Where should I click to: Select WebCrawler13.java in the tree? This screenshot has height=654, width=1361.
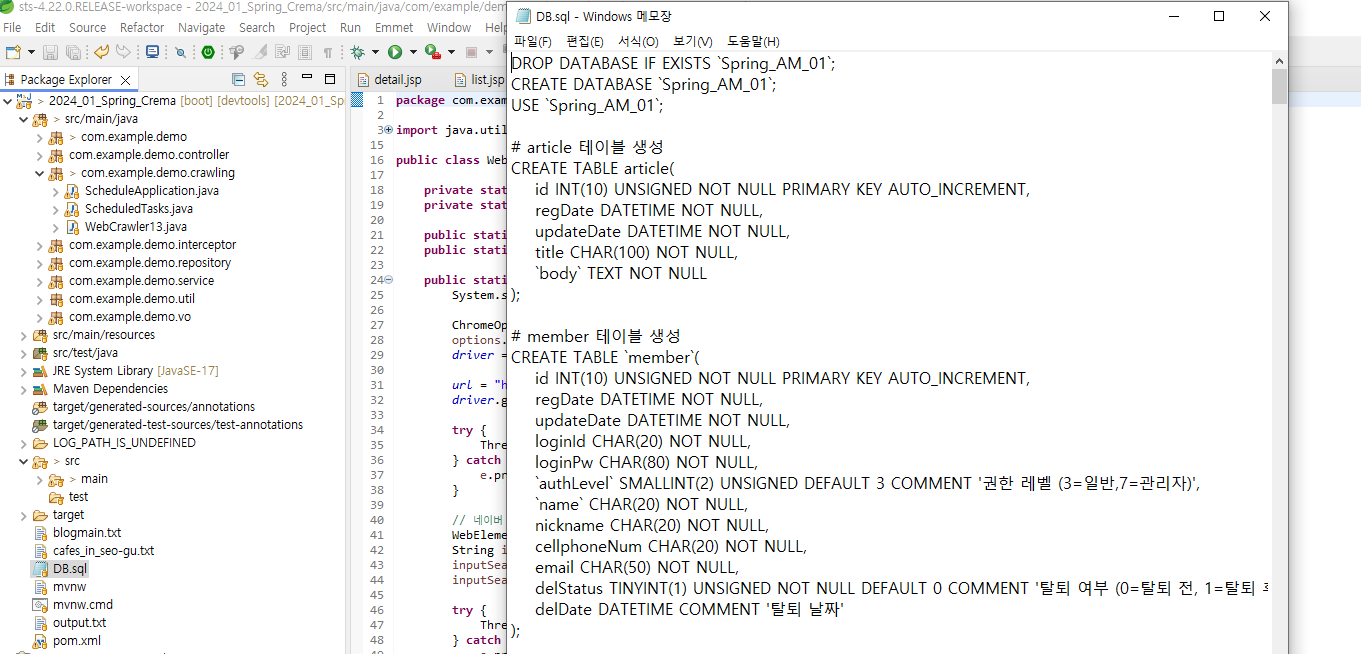point(135,227)
